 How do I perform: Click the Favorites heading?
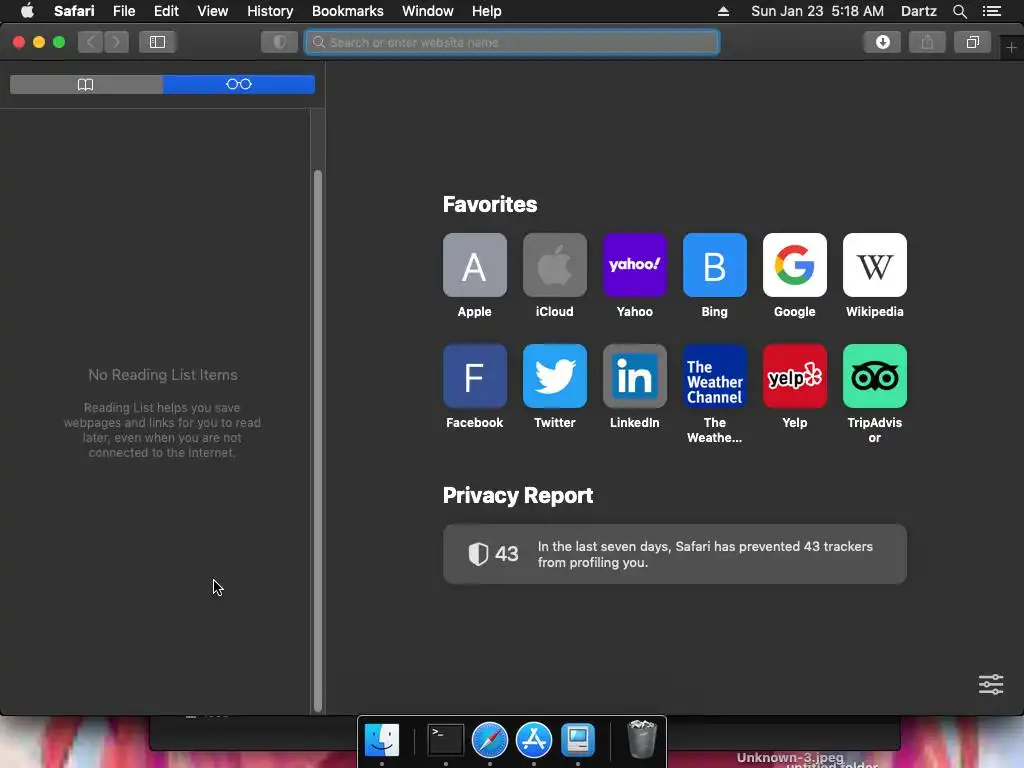click(x=490, y=204)
